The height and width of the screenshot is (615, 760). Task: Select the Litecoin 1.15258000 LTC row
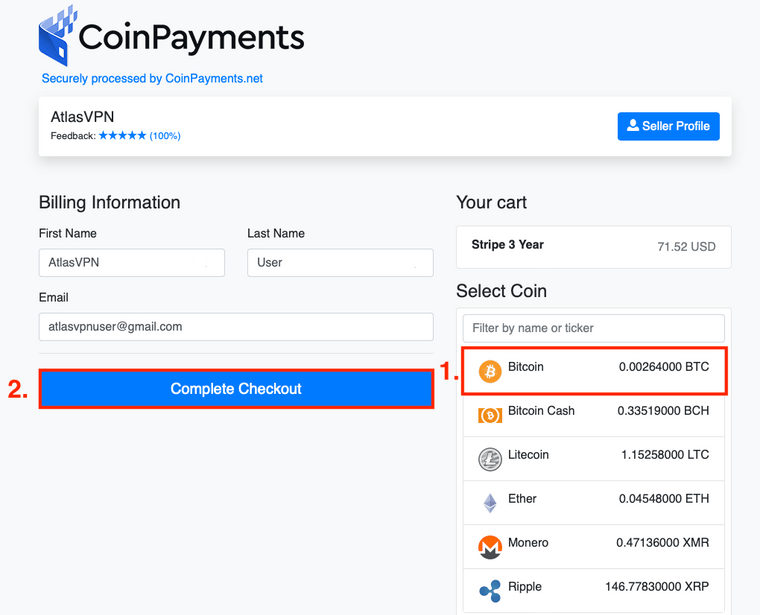pyautogui.click(x=594, y=458)
